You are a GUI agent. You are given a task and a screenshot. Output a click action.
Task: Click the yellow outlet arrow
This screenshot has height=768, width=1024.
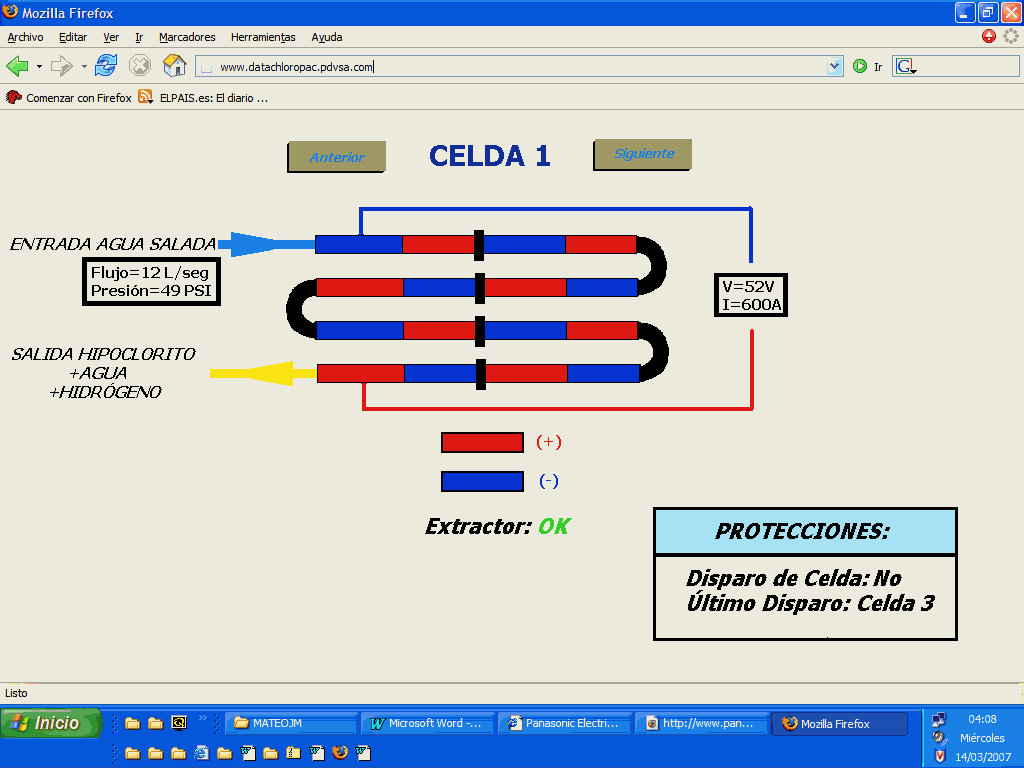(263, 374)
